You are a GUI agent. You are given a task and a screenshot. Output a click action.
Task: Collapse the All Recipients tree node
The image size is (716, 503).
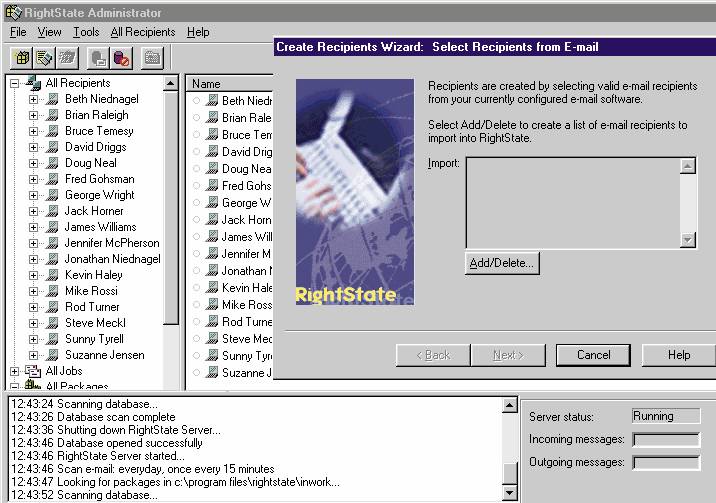pos(14,83)
